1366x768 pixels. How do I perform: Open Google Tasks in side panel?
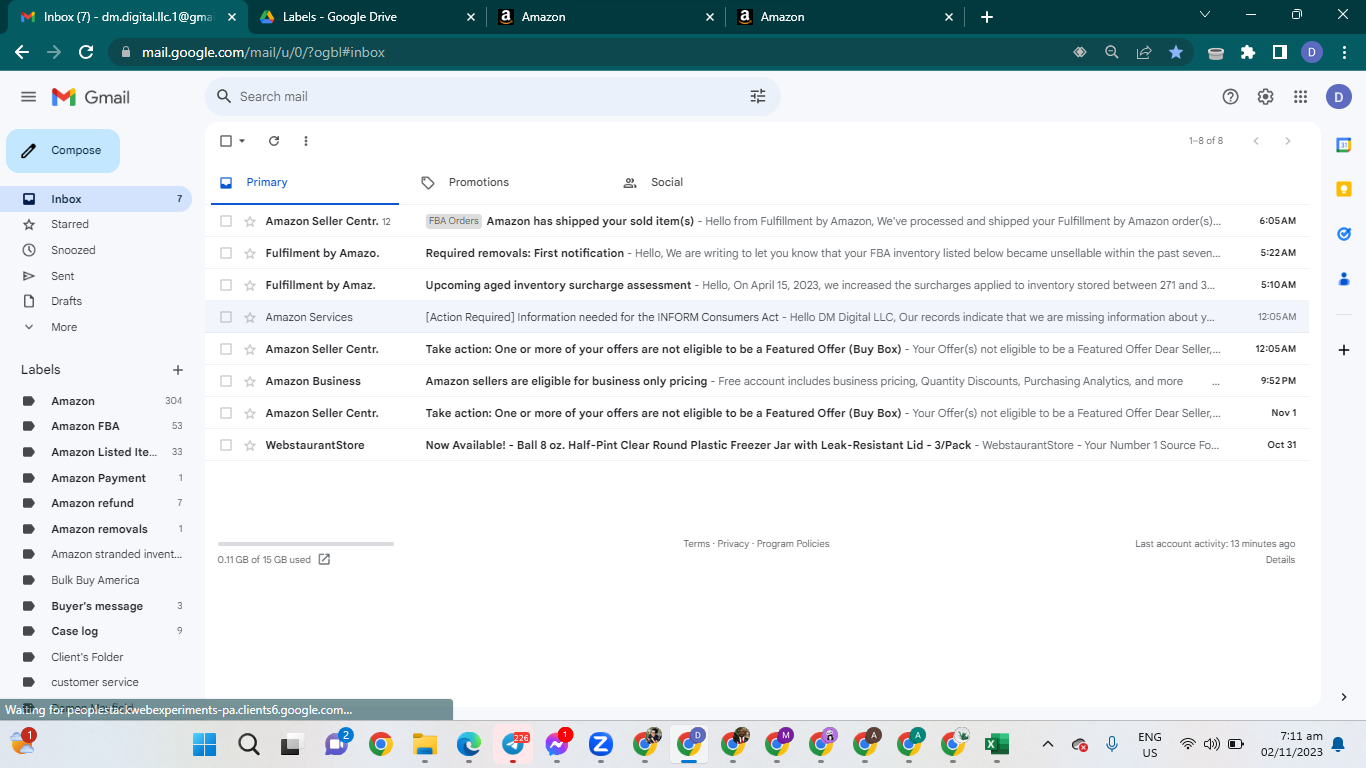(1344, 234)
